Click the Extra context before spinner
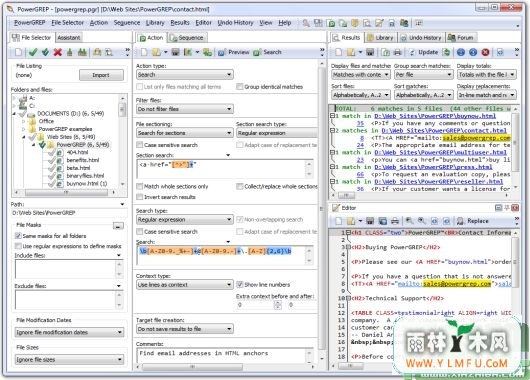 coord(278,305)
